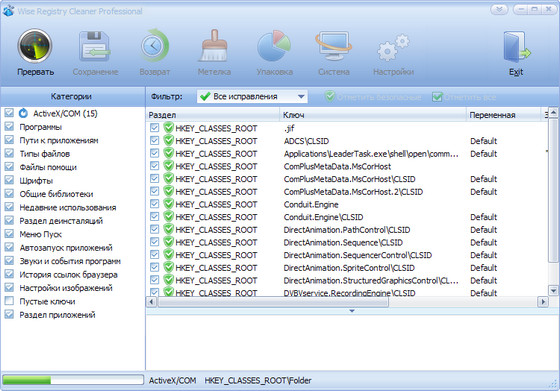Untick the ADCS\CLSID registry entry checkbox
This screenshot has height=391, width=560.
tap(154, 140)
